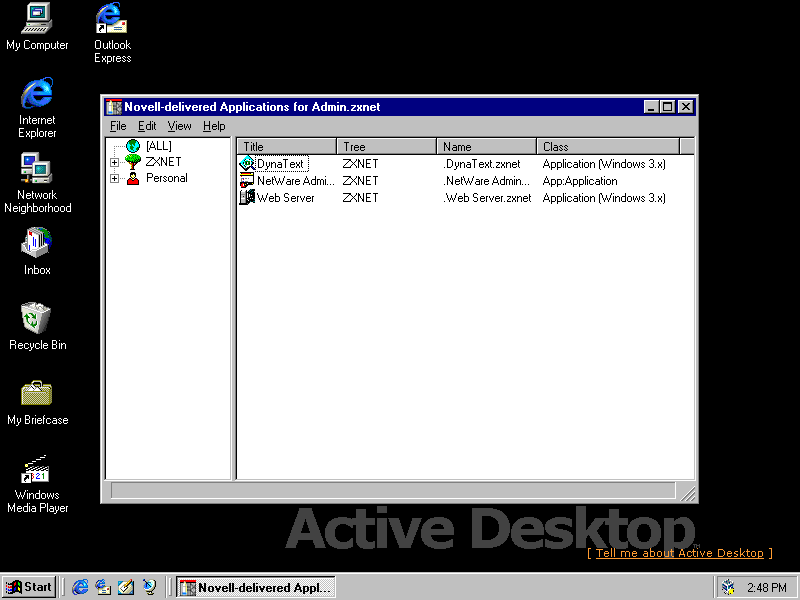Expand the ZXNET tree node
Viewport: 800px width, 600px height.
point(114,162)
